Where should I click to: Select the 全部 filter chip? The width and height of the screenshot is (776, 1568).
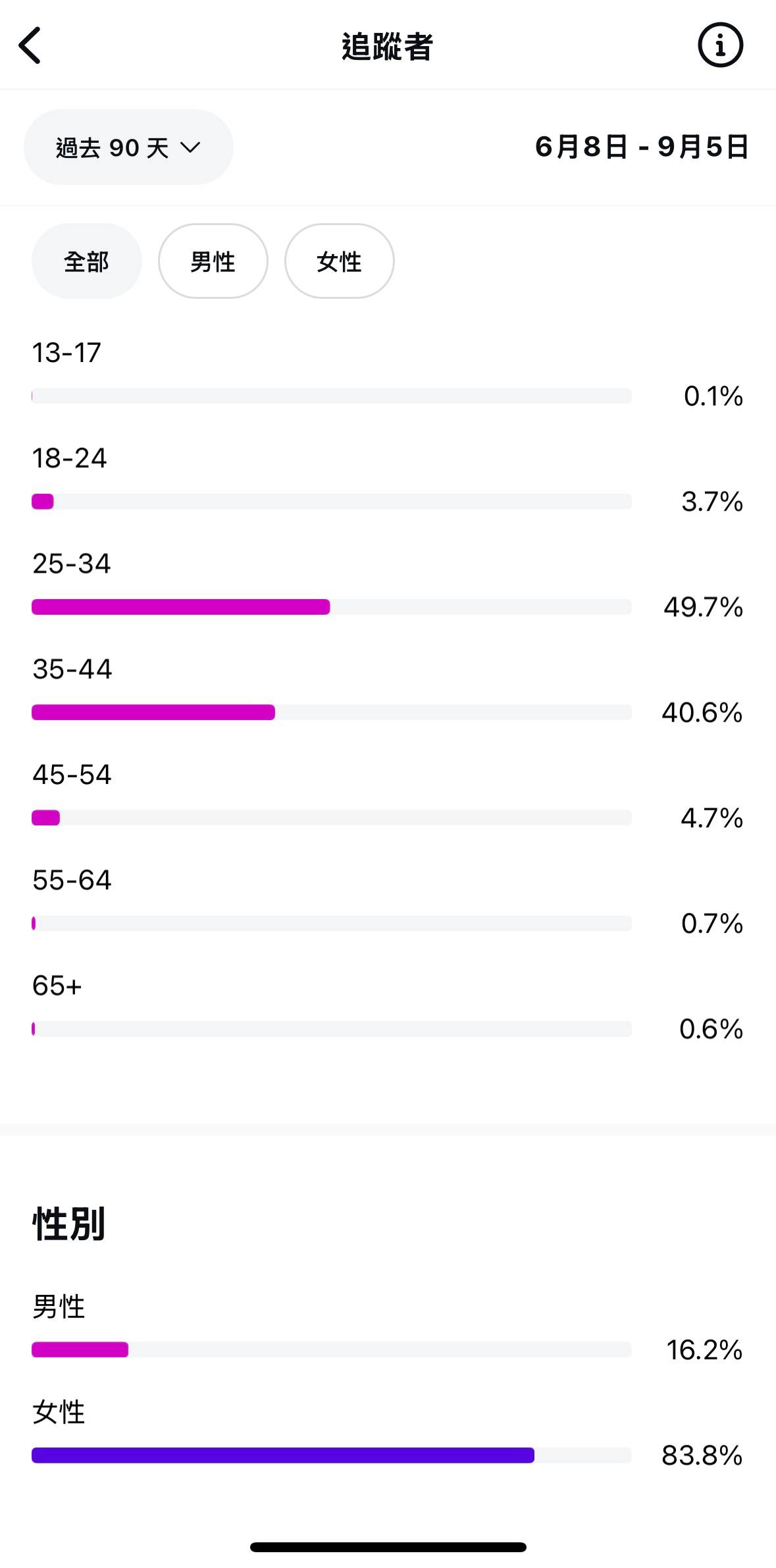(x=86, y=261)
